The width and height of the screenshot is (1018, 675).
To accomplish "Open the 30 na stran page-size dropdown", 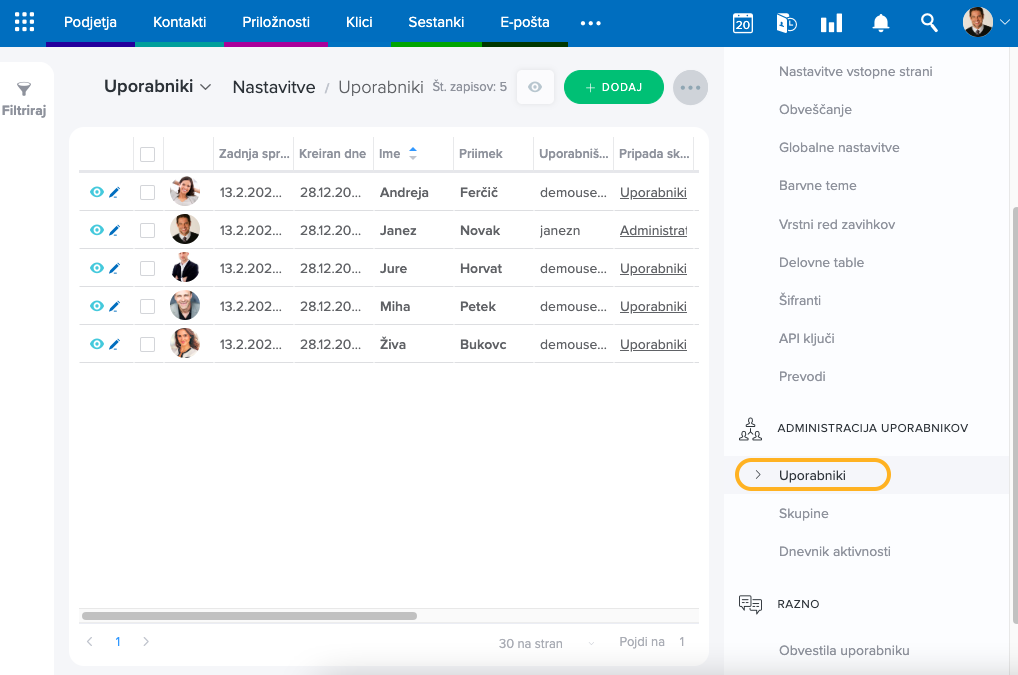I will pos(546,643).
